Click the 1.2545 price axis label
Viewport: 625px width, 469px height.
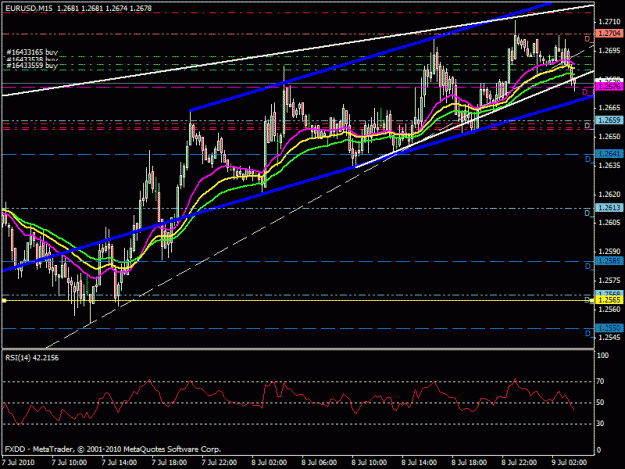click(609, 338)
